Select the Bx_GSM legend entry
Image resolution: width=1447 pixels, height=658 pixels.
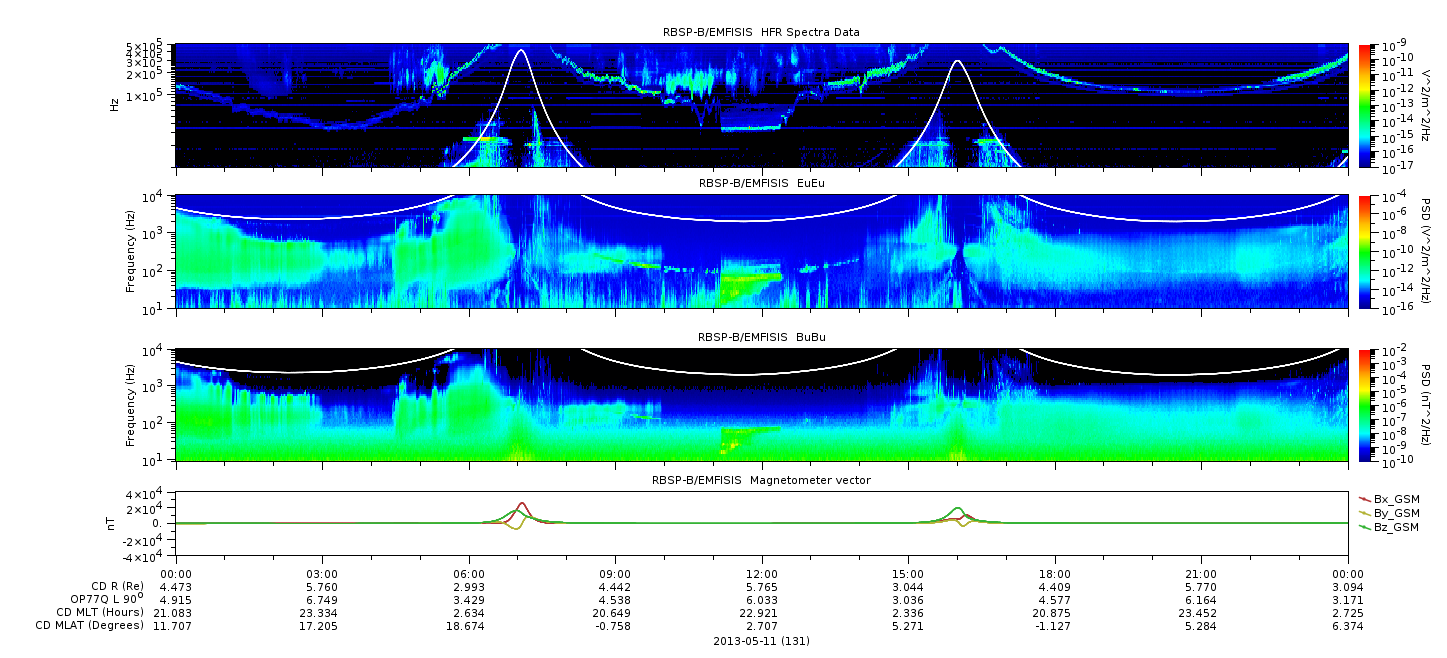click(x=1389, y=498)
